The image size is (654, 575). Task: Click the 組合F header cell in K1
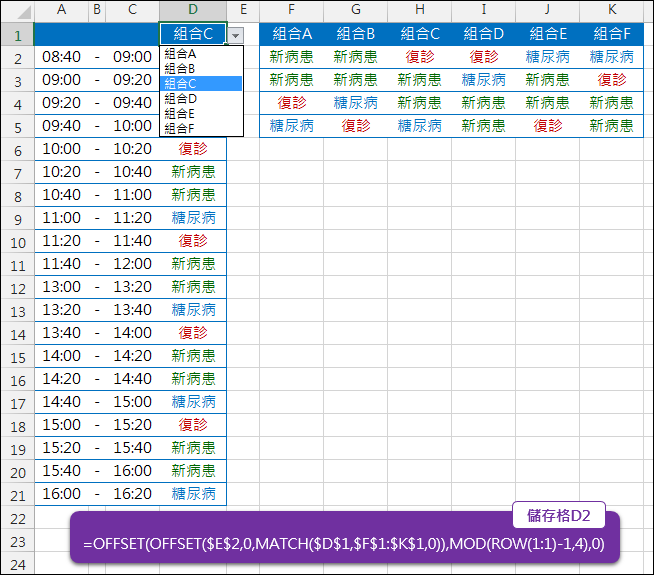(611, 34)
